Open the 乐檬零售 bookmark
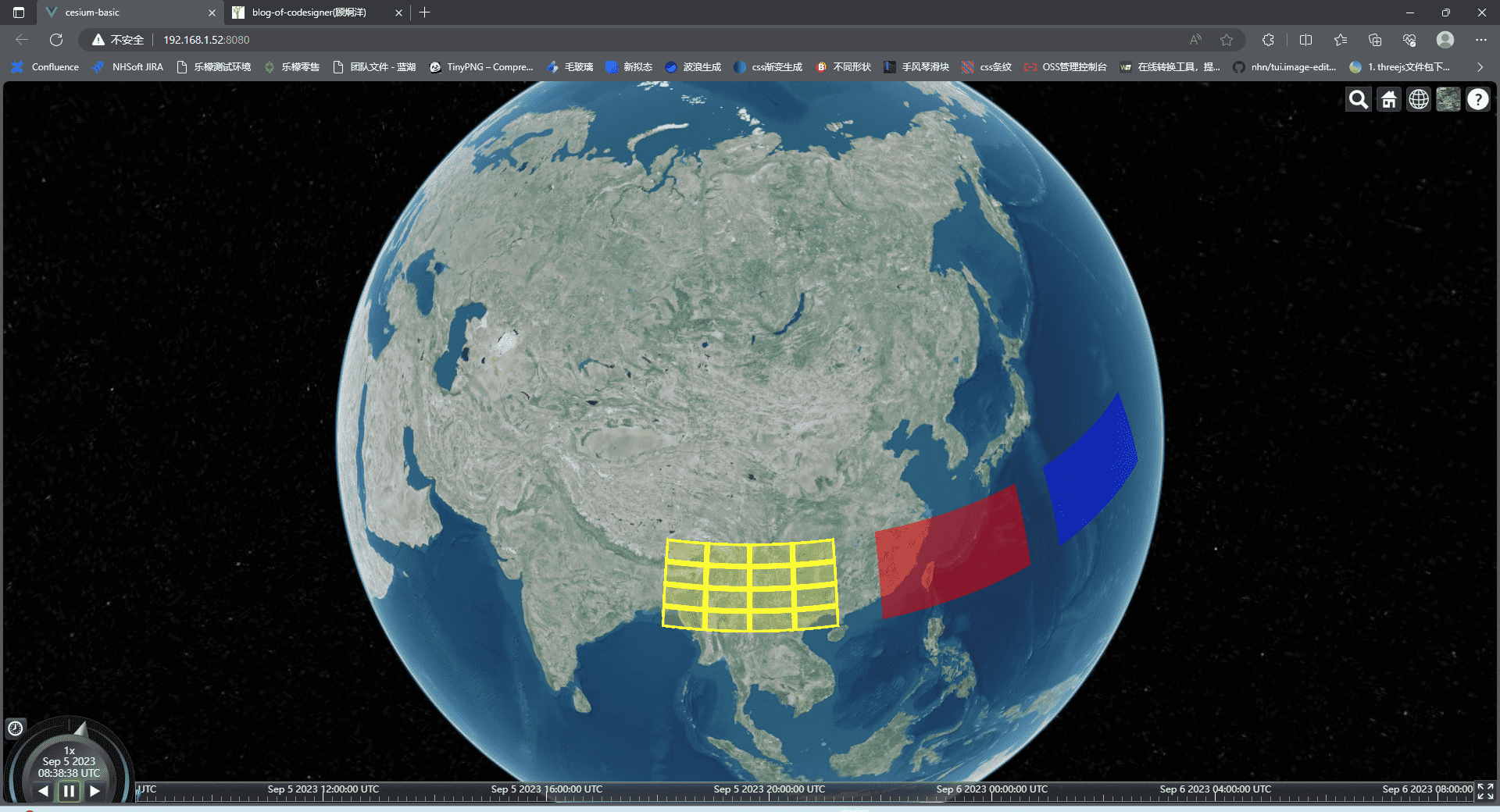This screenshot has width=1500, height=812. pyautogui.click(x=292, y=67)
